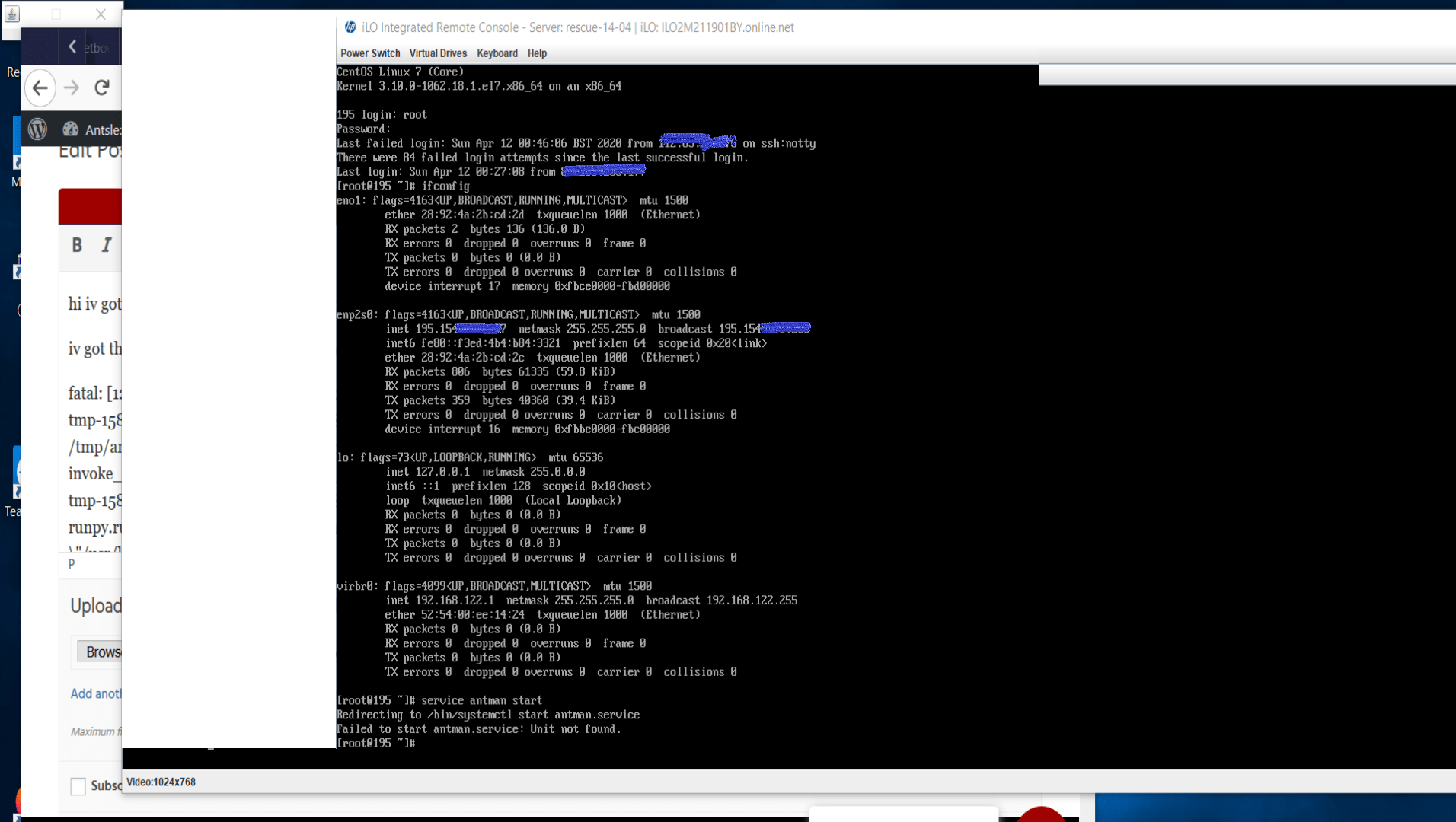Click the browser Forward arrow
Screen dimensions: 1456x822
point(71,88)
